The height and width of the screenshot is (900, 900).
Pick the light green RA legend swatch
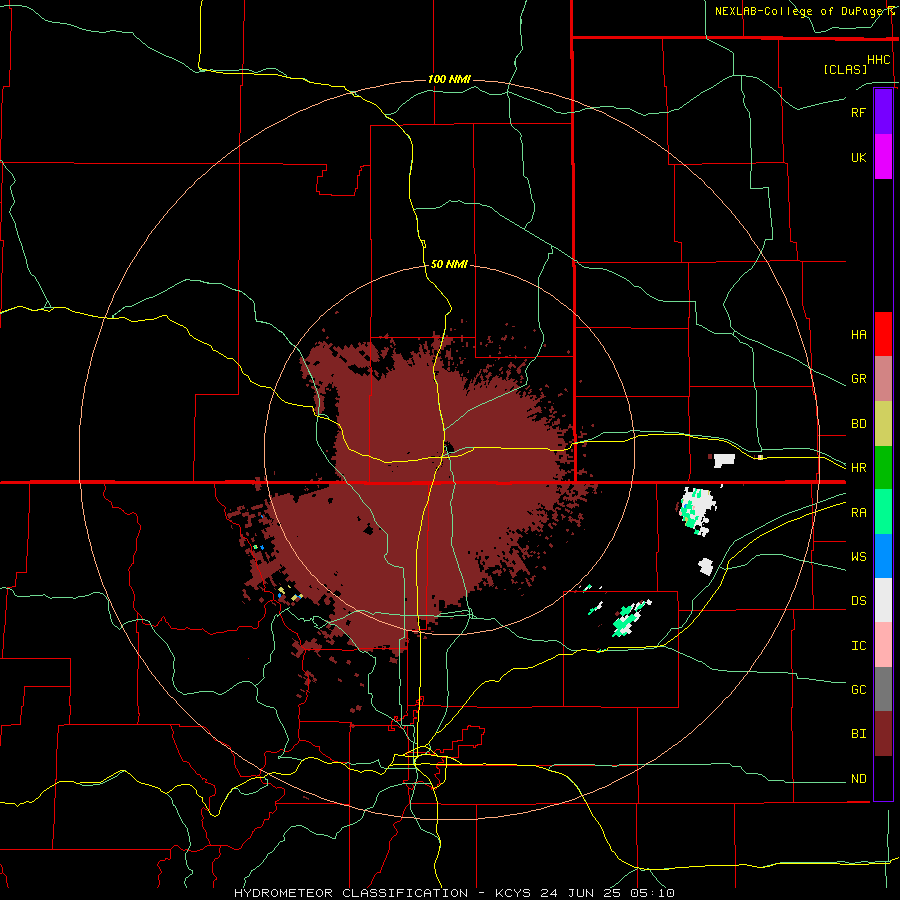883,512
